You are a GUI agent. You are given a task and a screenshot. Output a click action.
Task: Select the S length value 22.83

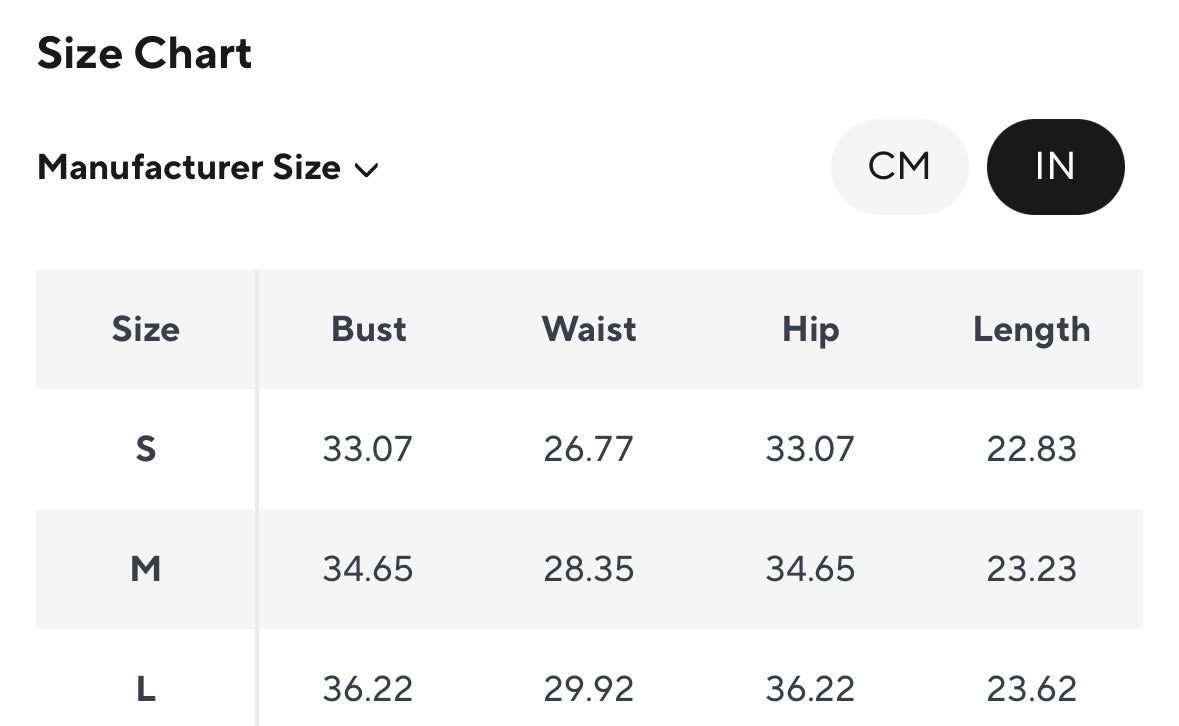tap(1031, 449)
